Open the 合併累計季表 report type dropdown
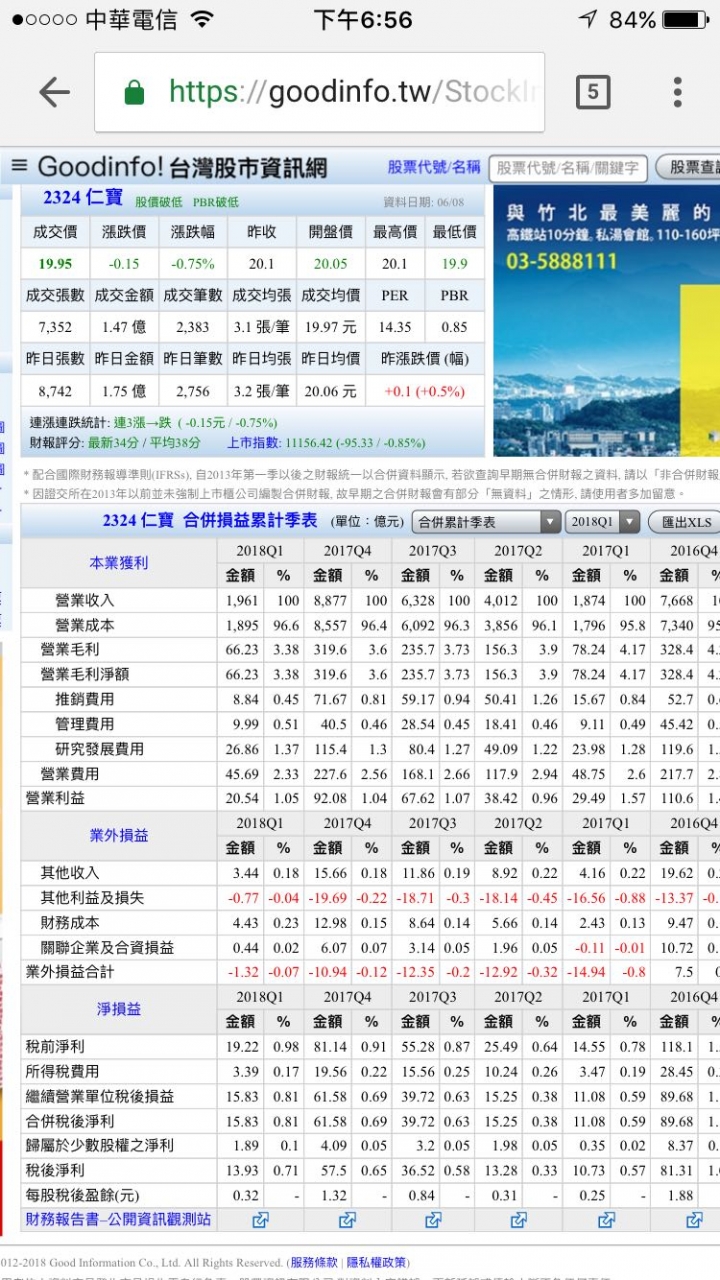Viewport: 720px width, 1280px height. click(x=486, y=522)
